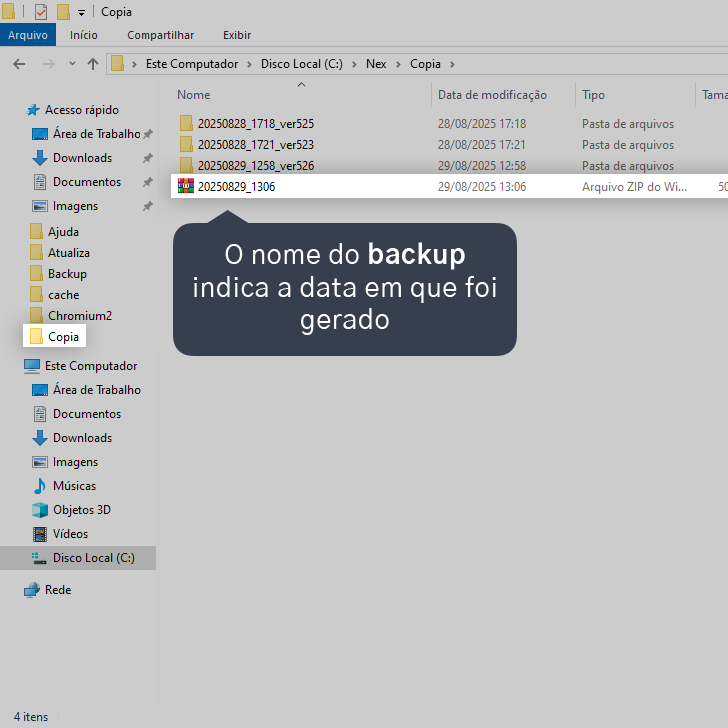Open Rede in navigation pane

tap(58, 590)
